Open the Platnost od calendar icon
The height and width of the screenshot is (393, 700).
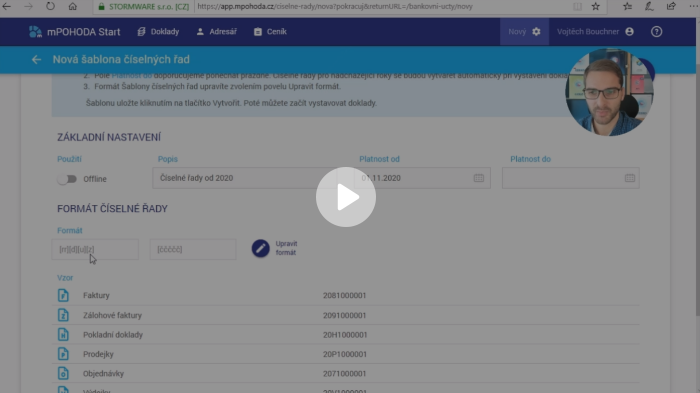[x=479, y=178]
